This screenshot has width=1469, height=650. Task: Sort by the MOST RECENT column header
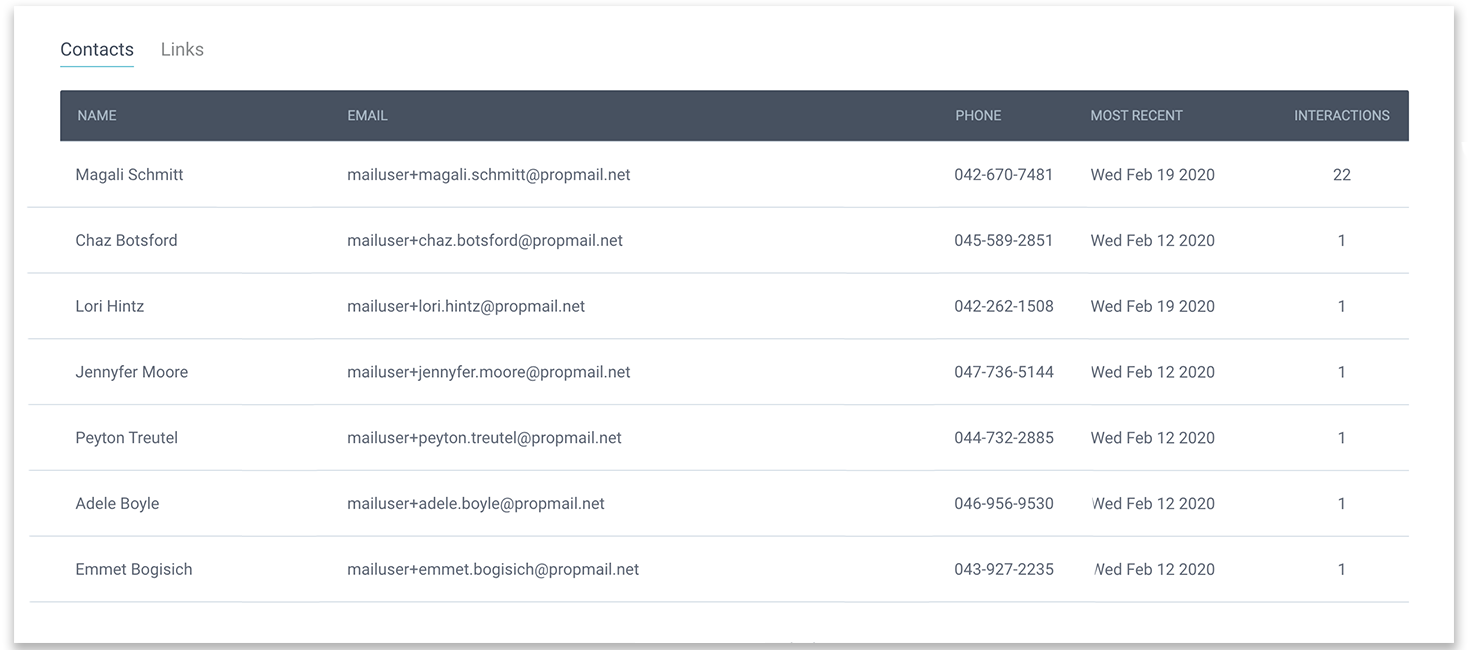point(1136,116)
